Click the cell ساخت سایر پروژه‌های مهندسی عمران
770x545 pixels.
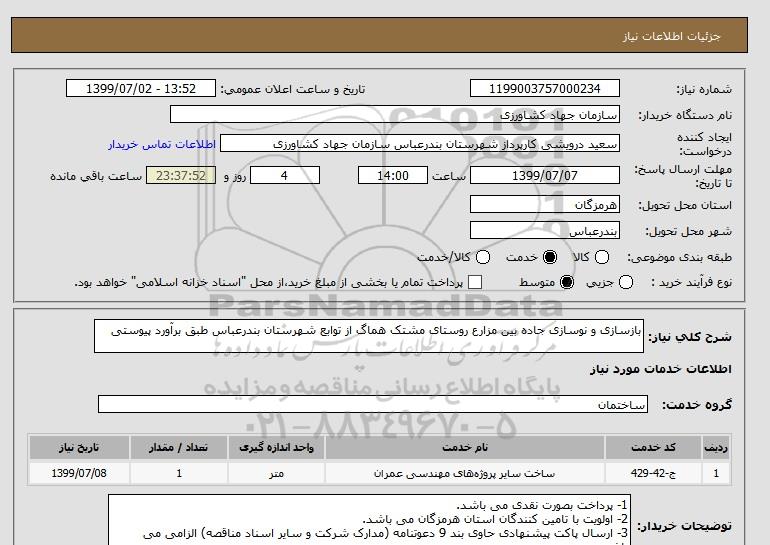(x=465, y=473)
